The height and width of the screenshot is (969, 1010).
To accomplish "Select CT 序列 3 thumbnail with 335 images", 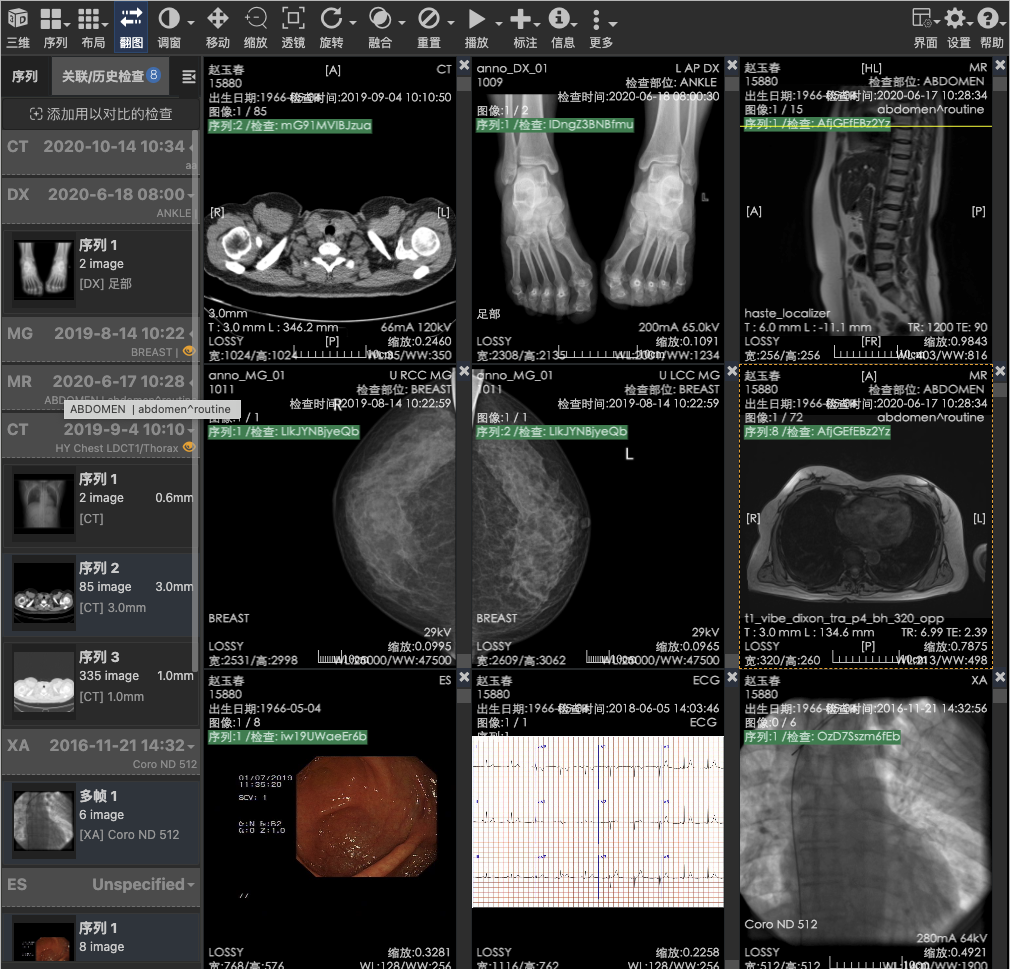I will click(x=100, y=676).
